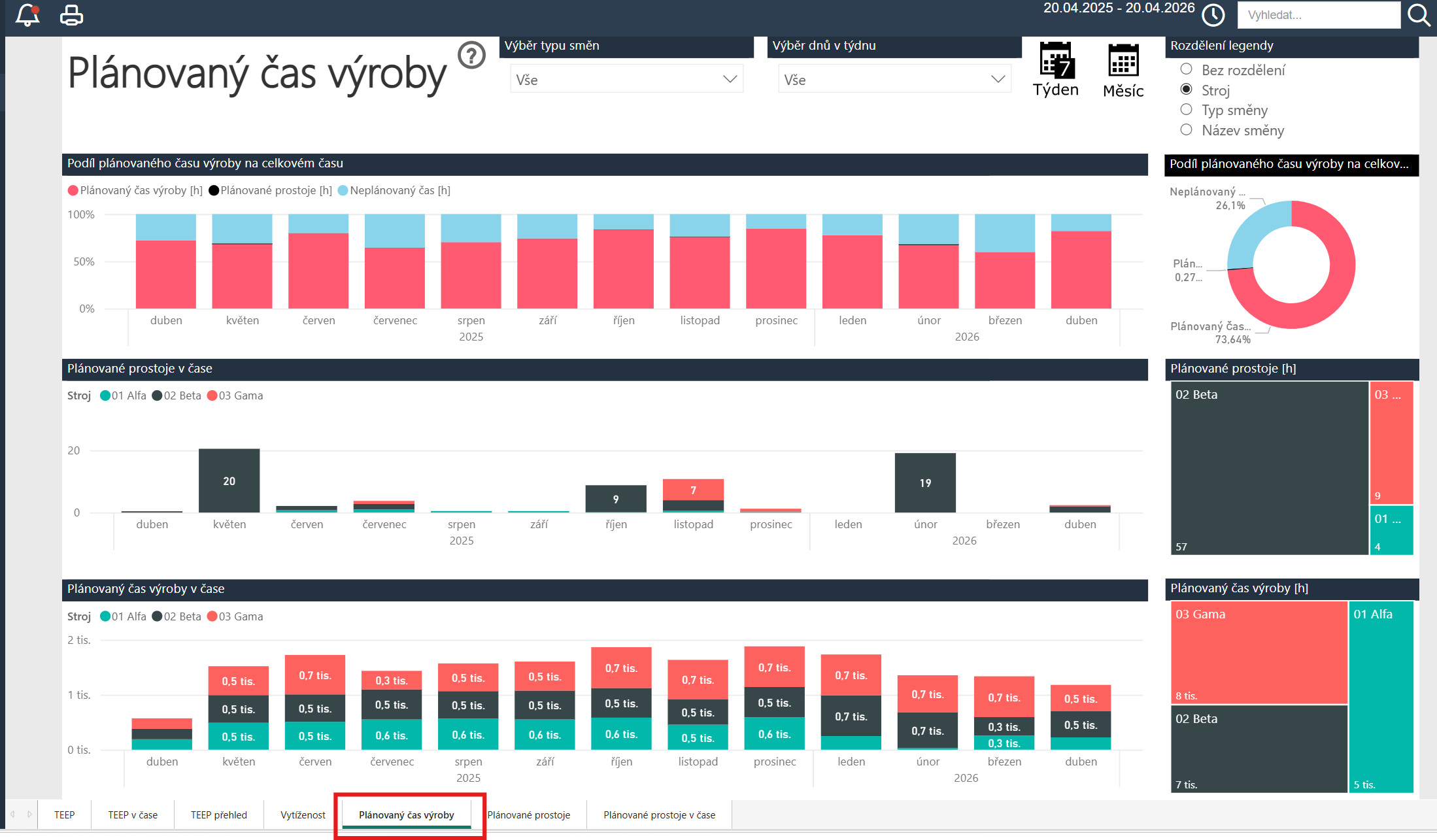Expand the Výběr typu směn dropdown
The image size is (1437, 840).
626,80
